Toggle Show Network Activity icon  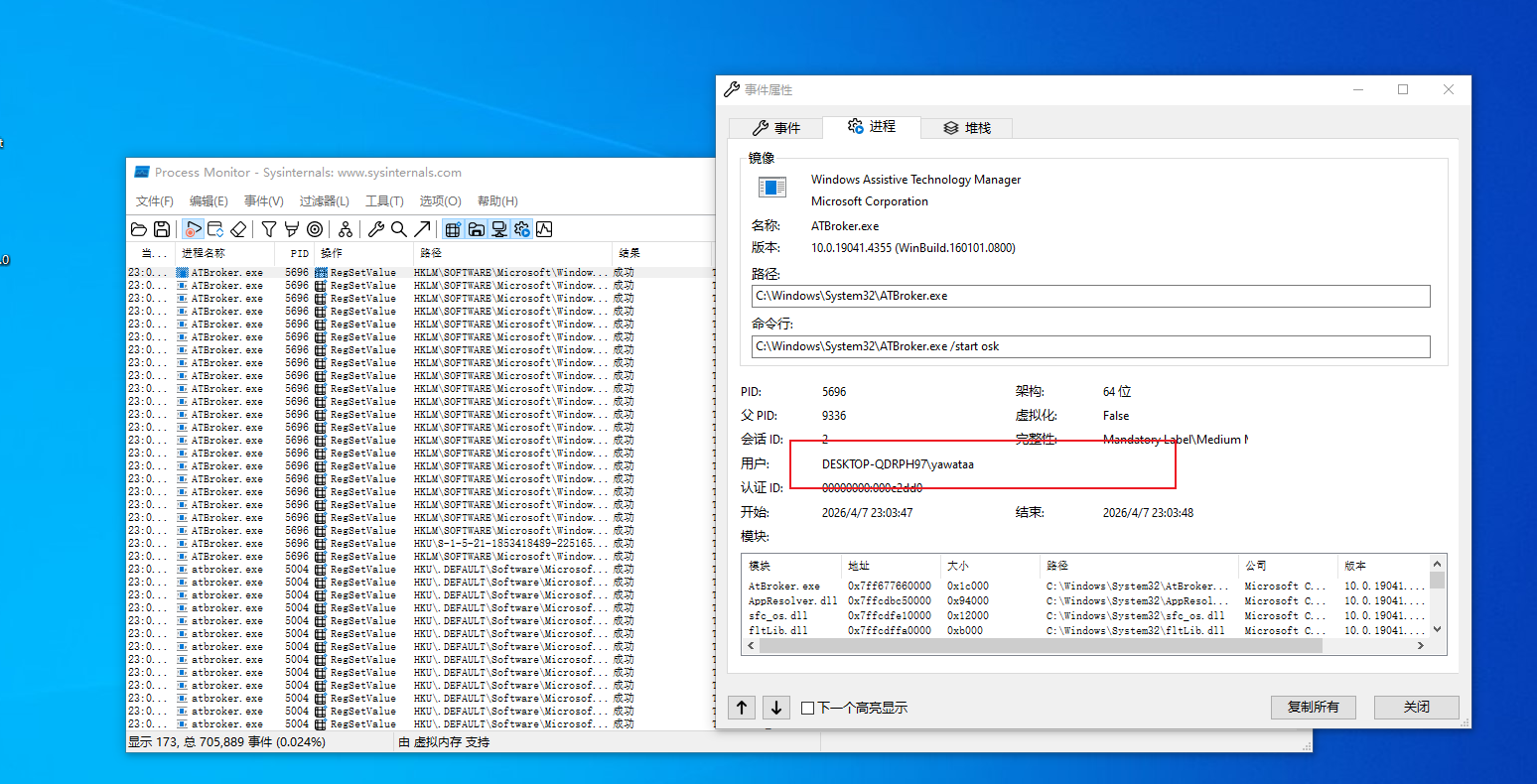pos(499,229)
